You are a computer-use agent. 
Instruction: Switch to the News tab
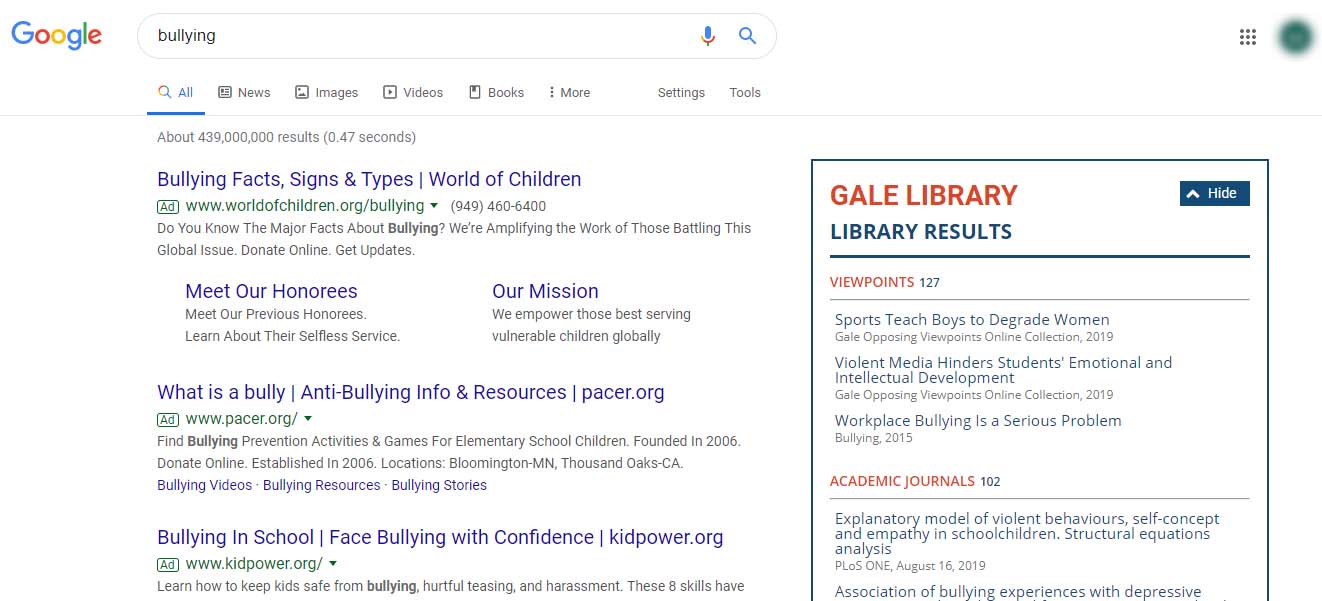tap(244, 92)
